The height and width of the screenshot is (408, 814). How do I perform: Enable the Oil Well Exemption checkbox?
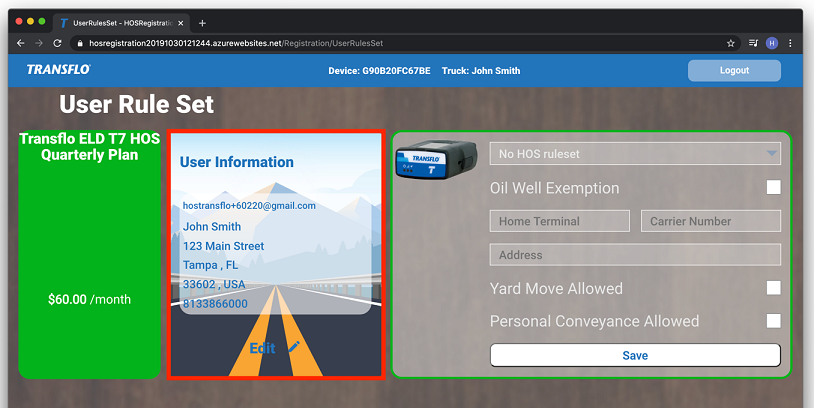coord(773,187)
